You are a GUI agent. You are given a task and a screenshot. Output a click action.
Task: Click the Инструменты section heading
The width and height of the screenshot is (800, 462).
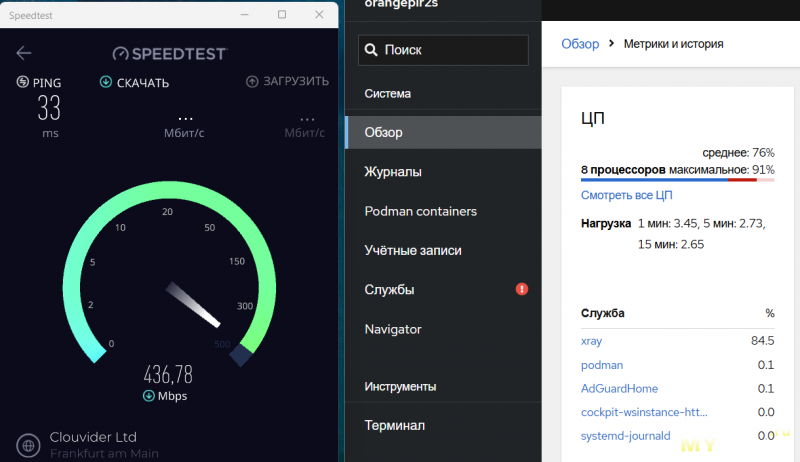tap(400, 387)
